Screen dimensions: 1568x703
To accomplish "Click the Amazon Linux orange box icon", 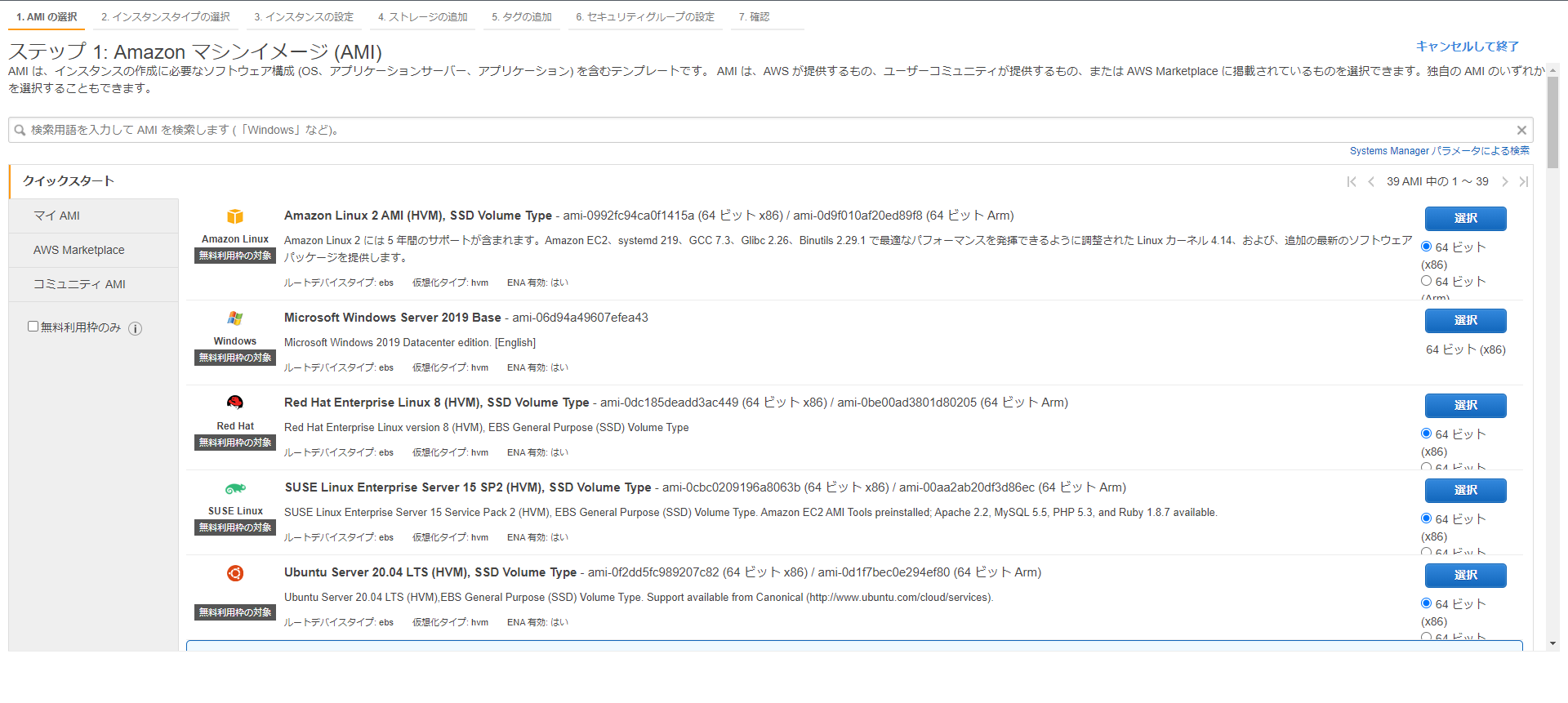I will (235, 216).
